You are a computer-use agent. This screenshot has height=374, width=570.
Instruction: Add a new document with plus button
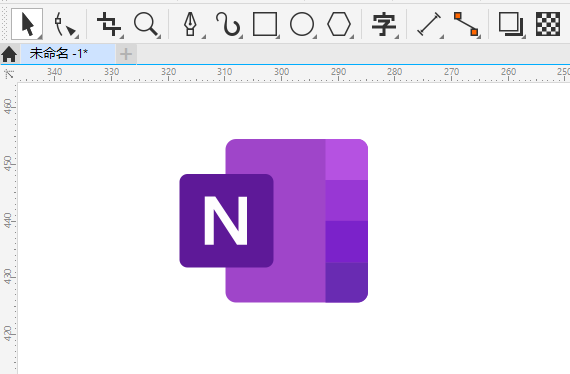pyautogui.click(x=126, y=54)
